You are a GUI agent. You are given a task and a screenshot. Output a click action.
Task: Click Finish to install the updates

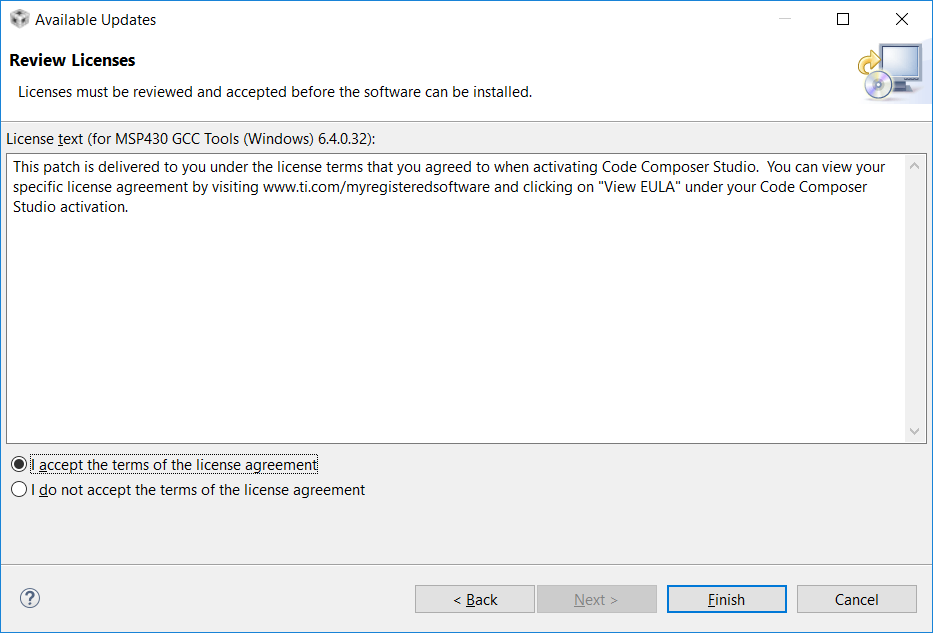(x=726, y=599)
